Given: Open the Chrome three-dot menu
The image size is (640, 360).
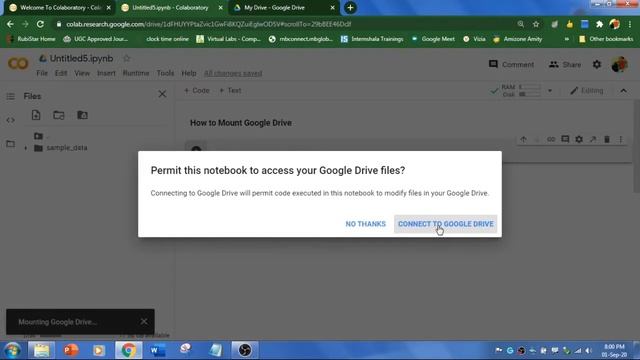Looking at the screenshot, I should pos(630,24).
